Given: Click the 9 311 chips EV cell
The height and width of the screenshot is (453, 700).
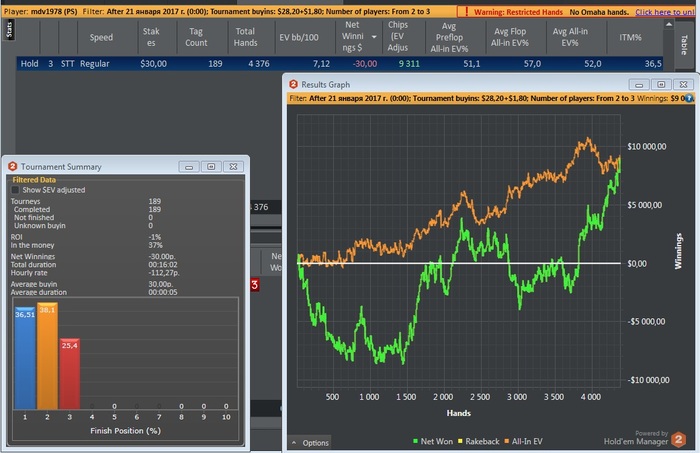Looking at the screenshot, I should pos(409,64).
